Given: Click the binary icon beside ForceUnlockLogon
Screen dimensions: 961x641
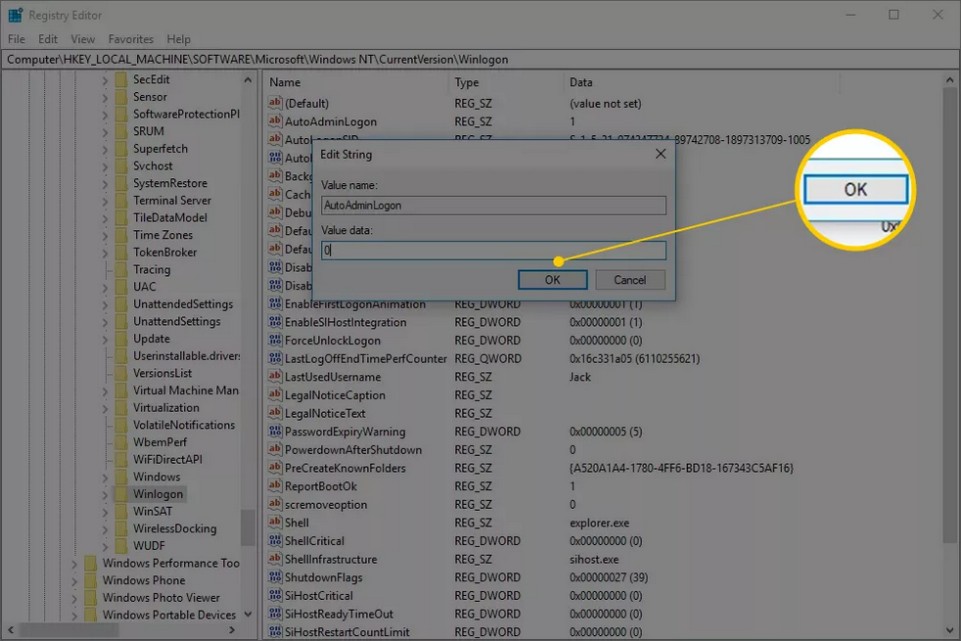Looking at the screenshot, I should (x=275, y=340).
